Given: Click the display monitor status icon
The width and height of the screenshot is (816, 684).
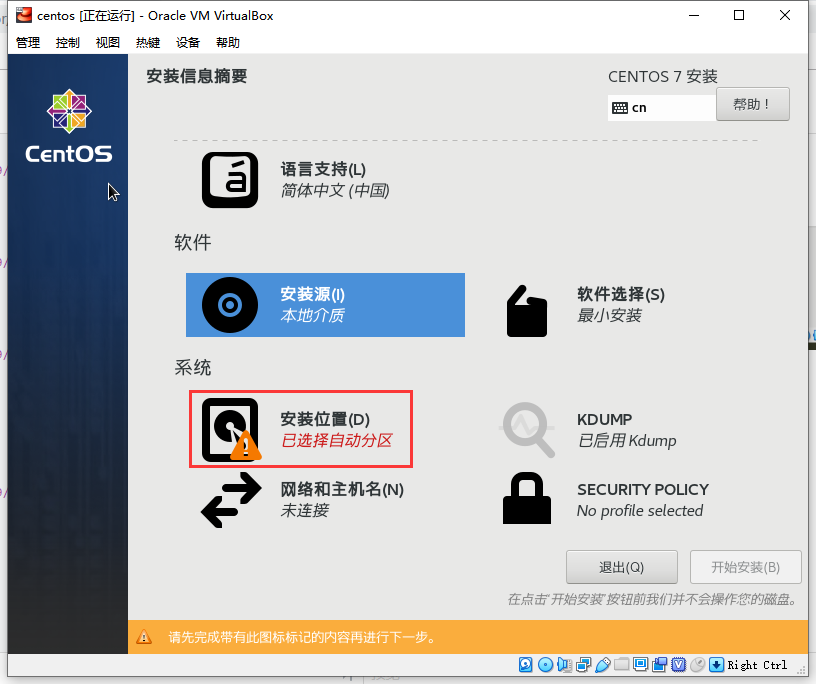Looking at the screenshot, I should pyautogui.click(x=641, y=665).
